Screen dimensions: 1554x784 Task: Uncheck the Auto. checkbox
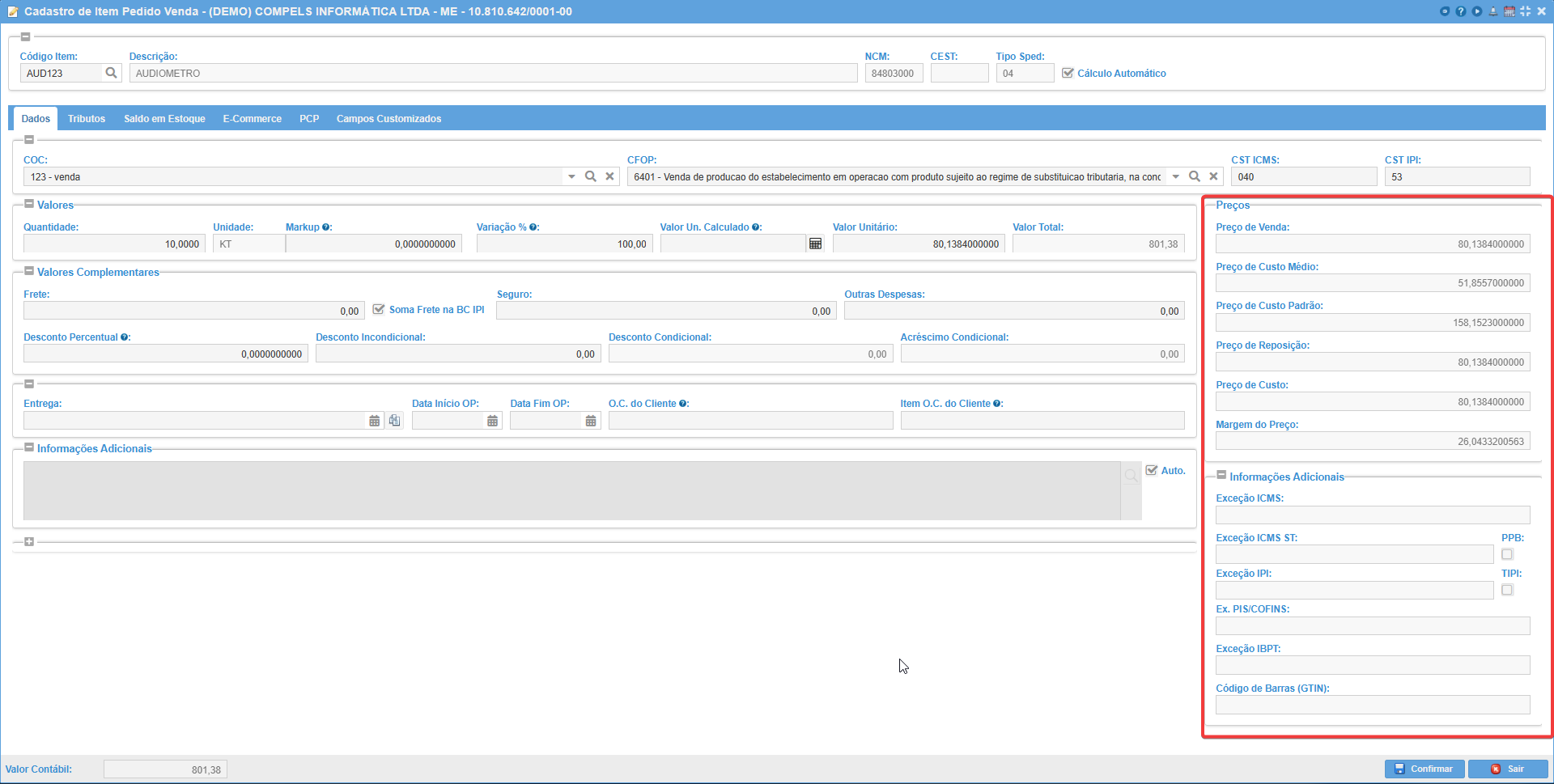coord(1152,470)
